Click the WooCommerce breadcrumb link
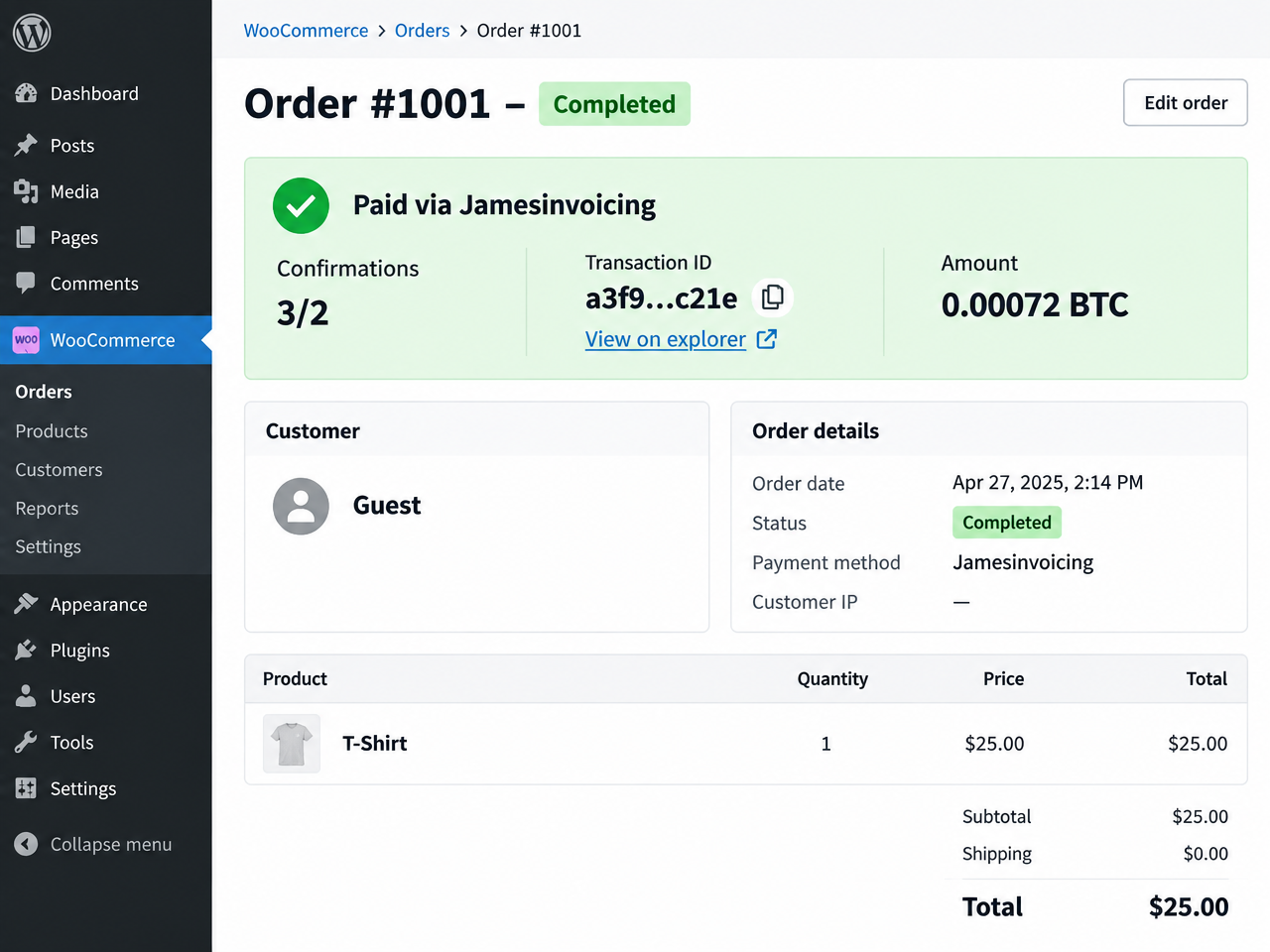The image size is (1270, 952). [306, 31]
